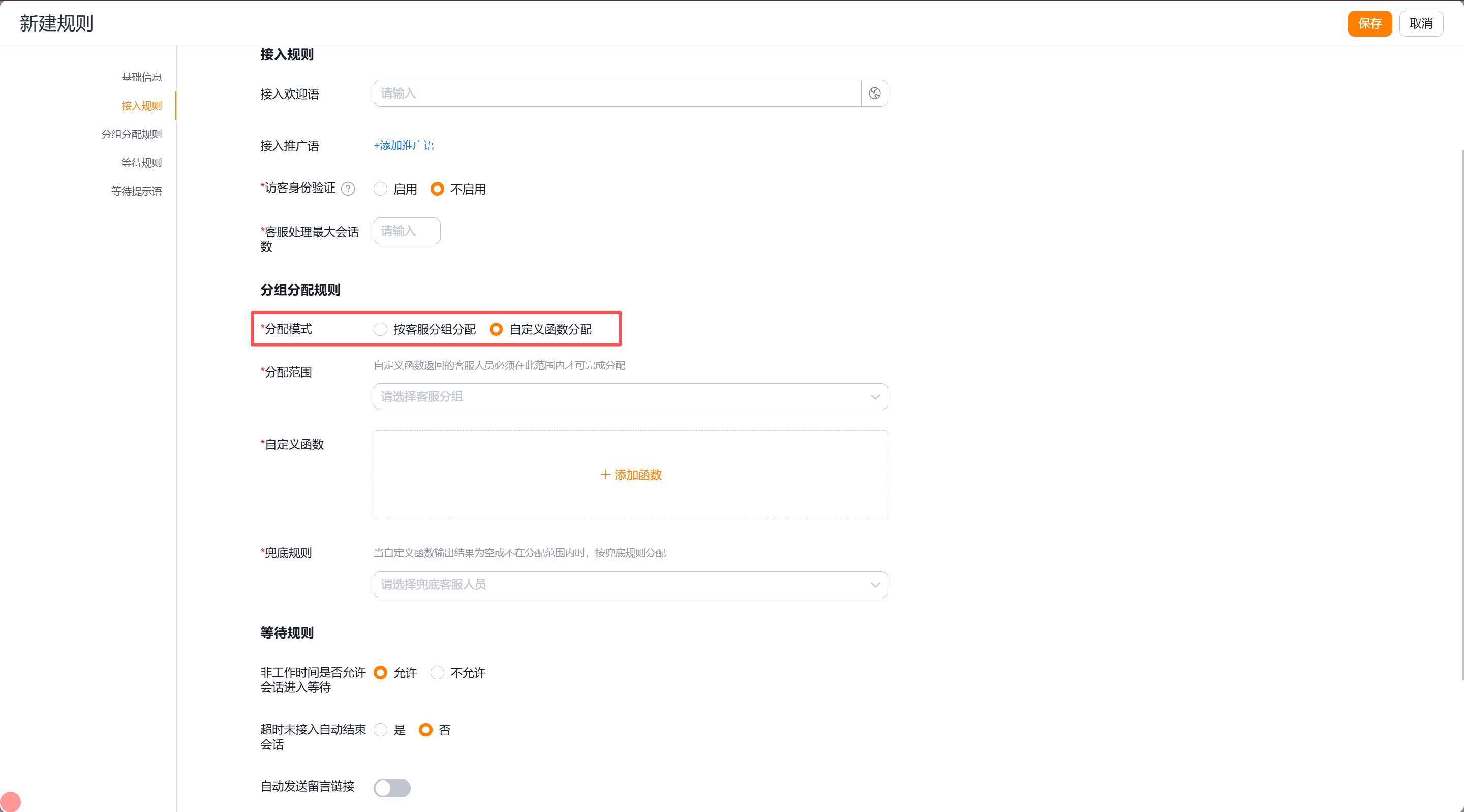Select the 启用 radio for 访客身份验证
Screen dimensions: 1464x812
click(380, 189)
